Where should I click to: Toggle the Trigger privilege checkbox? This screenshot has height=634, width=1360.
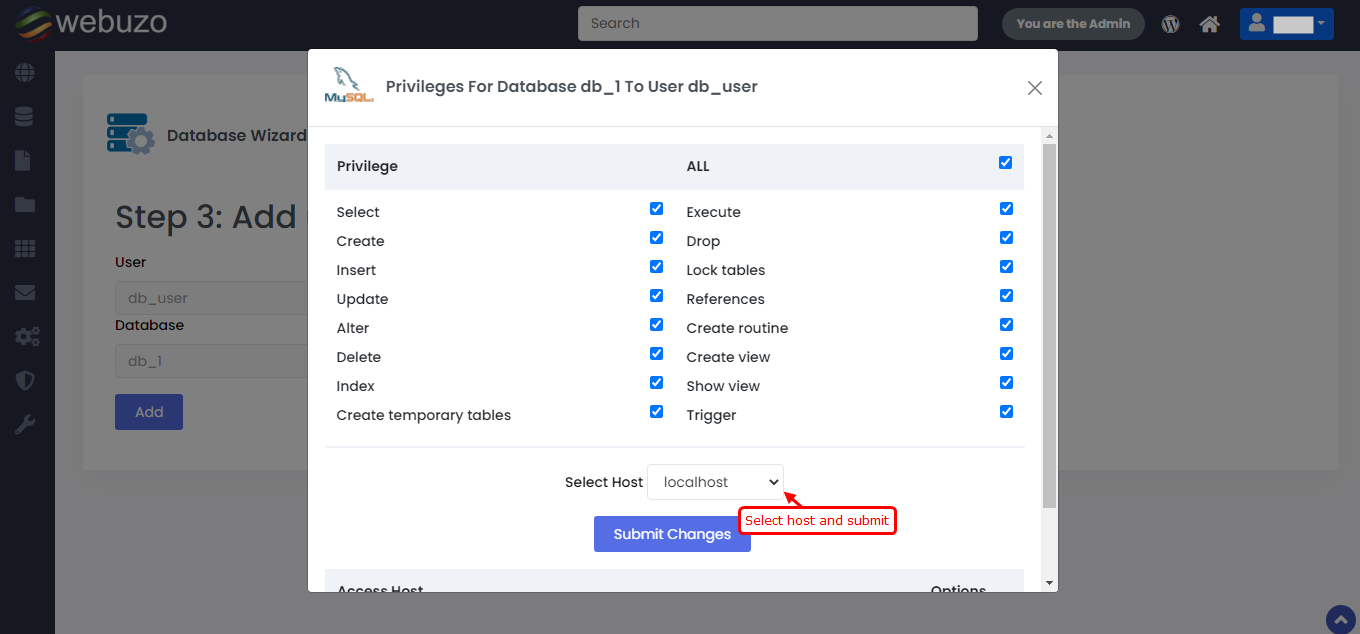click(1005, 412)
